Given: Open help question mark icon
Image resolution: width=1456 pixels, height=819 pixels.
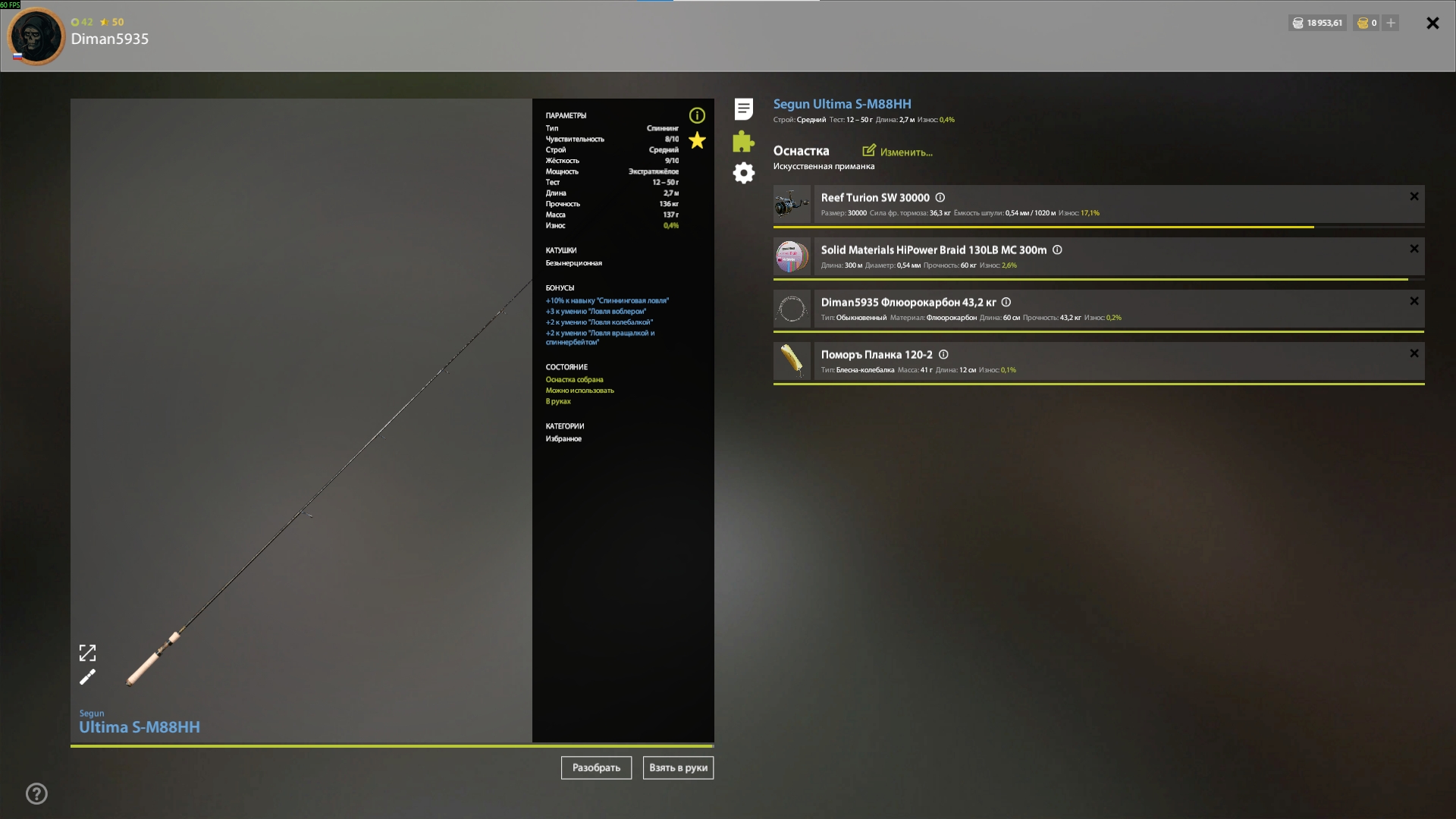Looking at the screenshot, I should 36,794.
